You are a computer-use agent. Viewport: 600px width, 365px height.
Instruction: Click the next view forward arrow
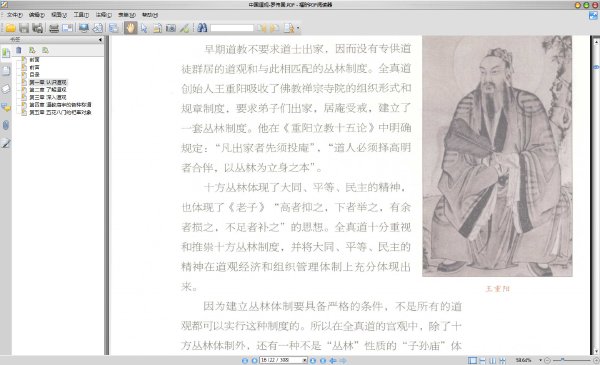click(x=343, y=360)
